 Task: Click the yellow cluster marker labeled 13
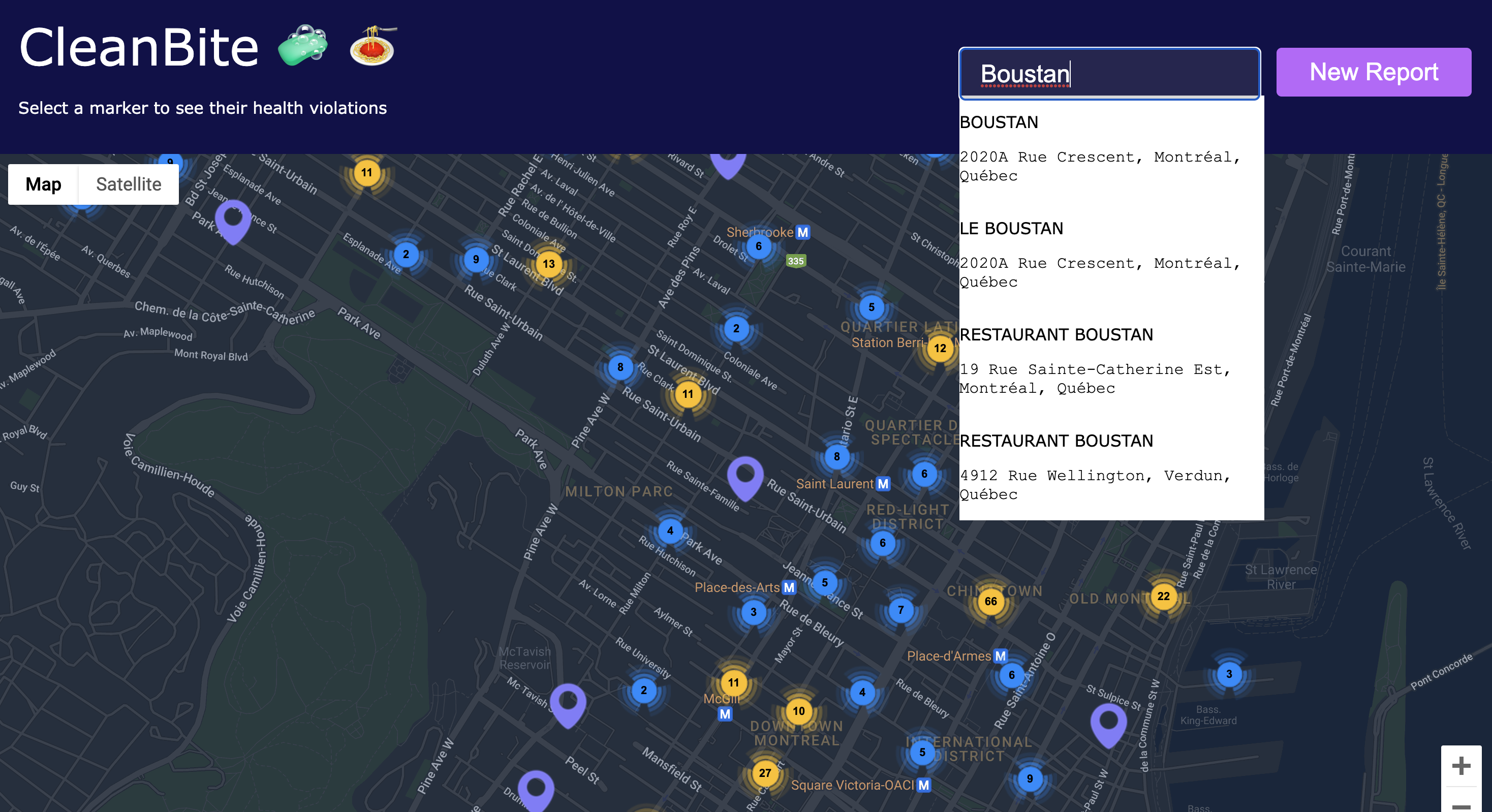(548, 264)
